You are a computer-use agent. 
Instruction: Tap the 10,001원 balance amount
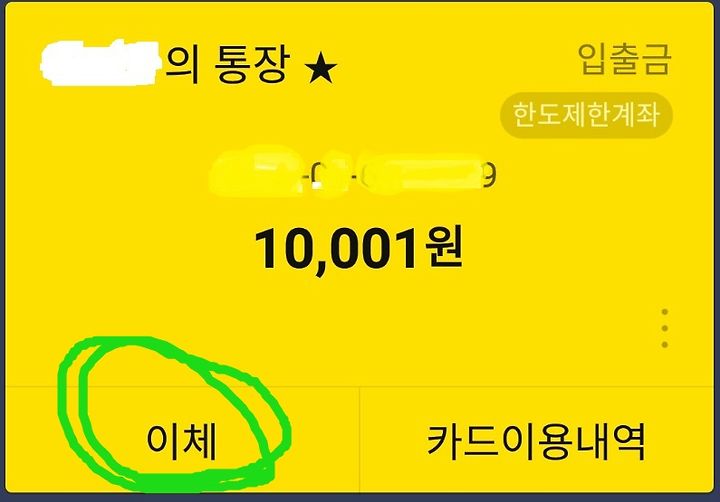point(359,249)
